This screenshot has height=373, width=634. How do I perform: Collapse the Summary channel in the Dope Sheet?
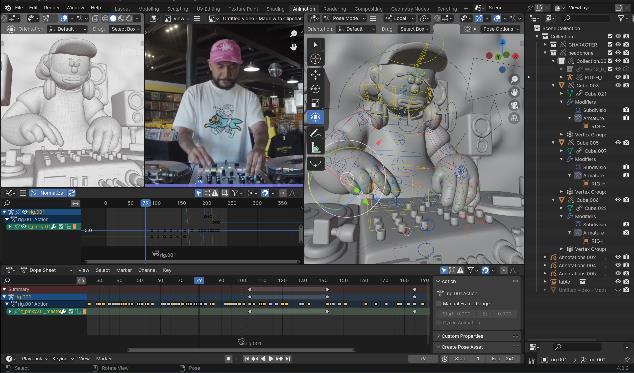[4, 289]
